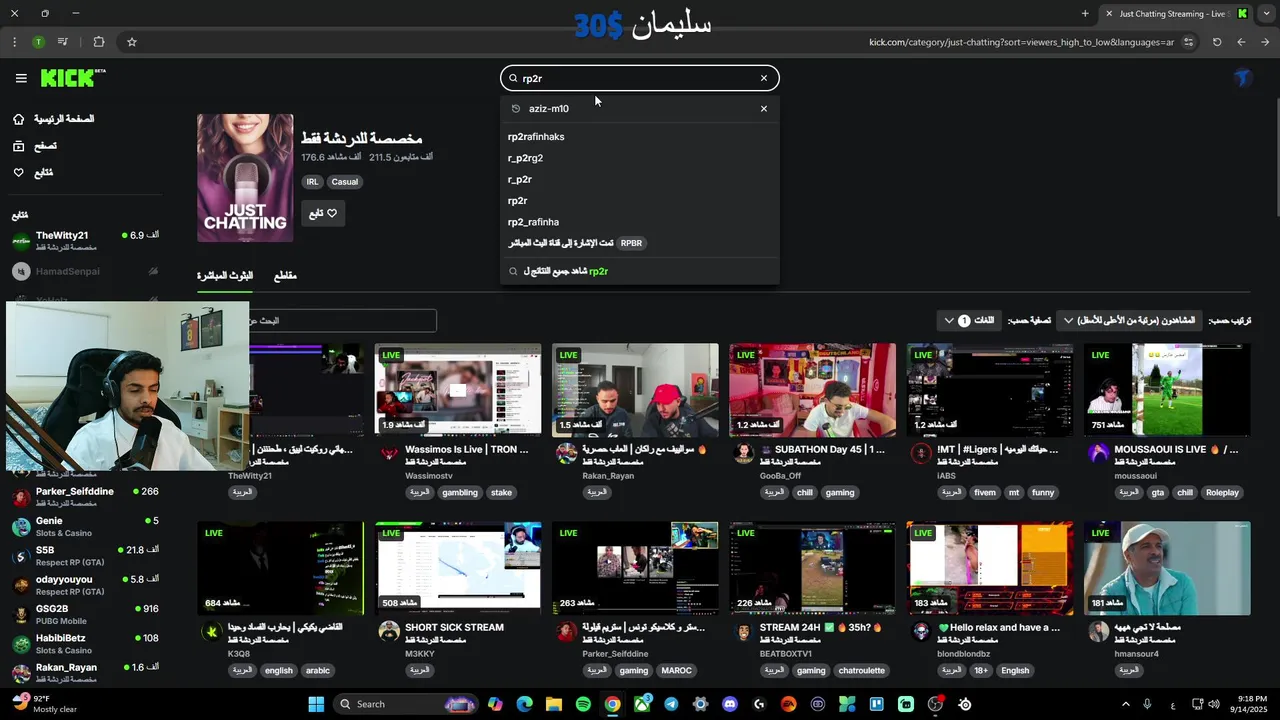Image resolution: width=1280 pixels, height=720 pixels.
Task: View all results for rp2r
Action: coord(640,271)
